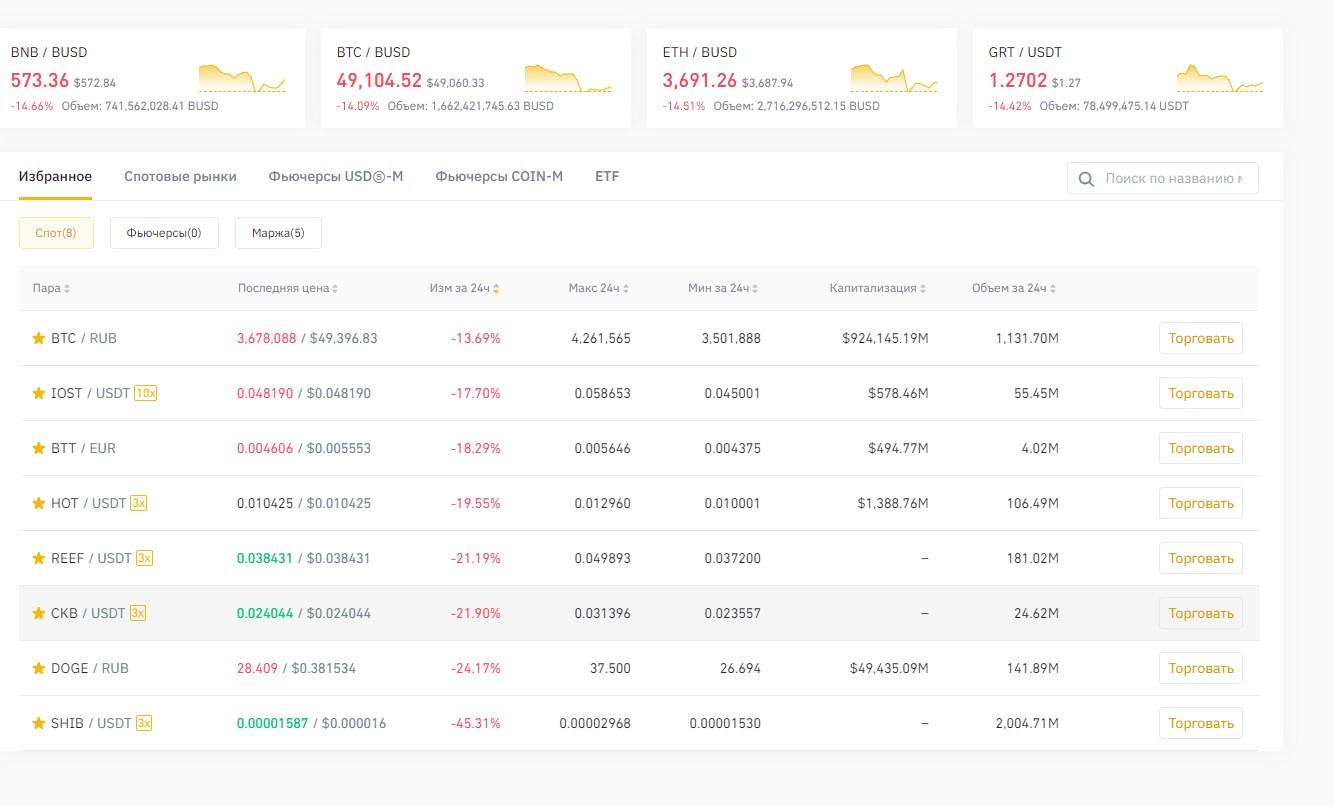Click the 4,261,565 24h max value

(x=601, y=338)
